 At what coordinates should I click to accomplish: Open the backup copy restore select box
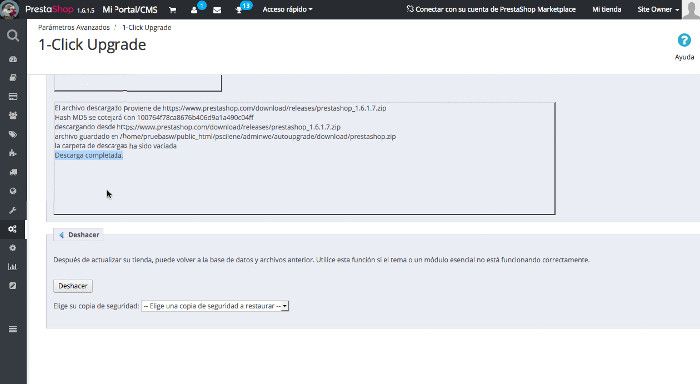coord(215,306)
